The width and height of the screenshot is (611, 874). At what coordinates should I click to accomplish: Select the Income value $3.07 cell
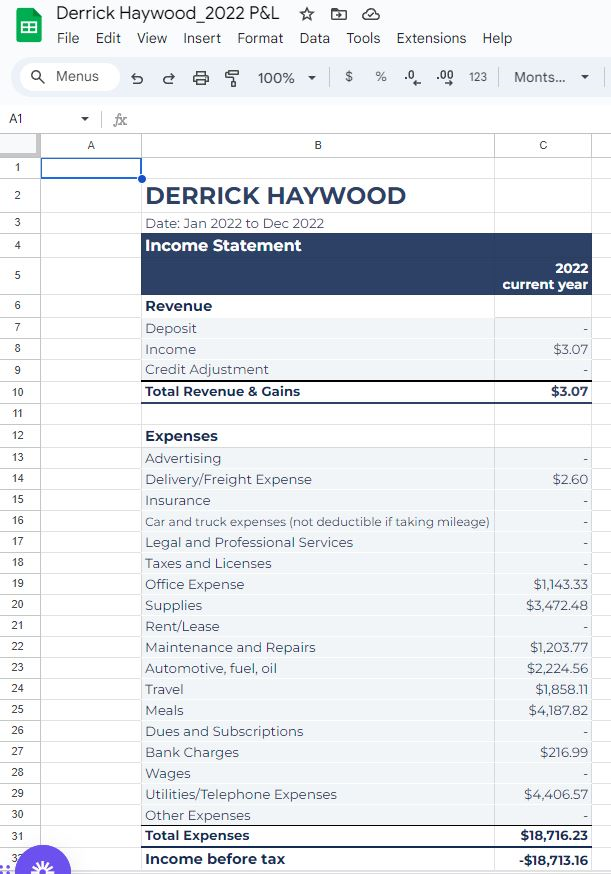tap(543, 349)
